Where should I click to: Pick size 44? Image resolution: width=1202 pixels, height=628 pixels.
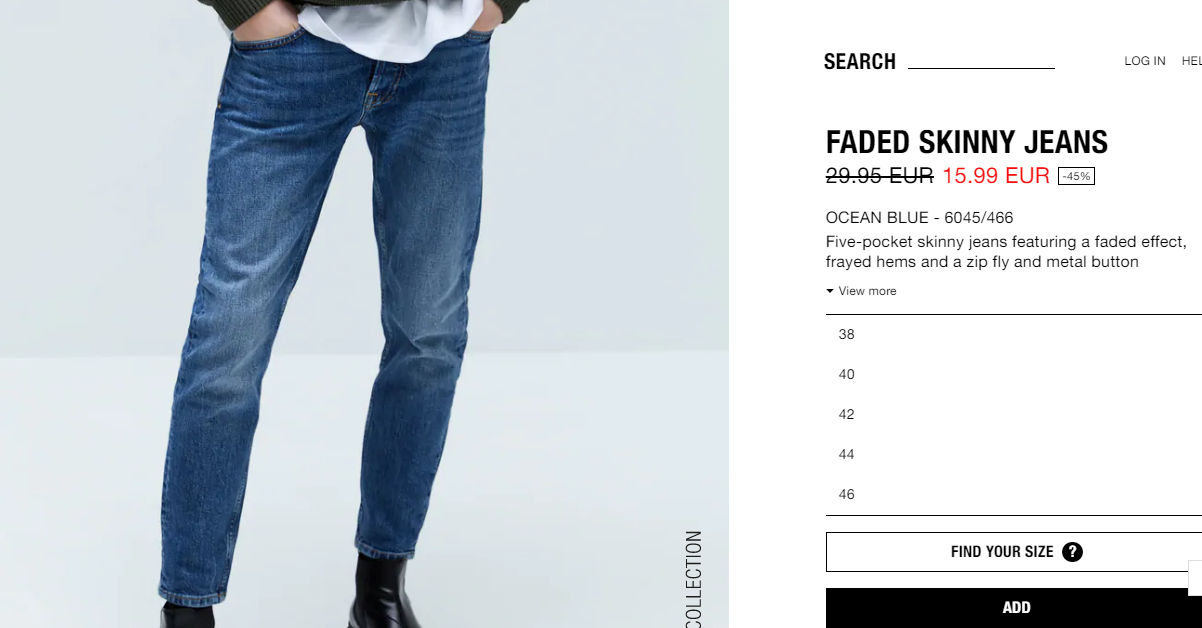[x=1014, y=455]
